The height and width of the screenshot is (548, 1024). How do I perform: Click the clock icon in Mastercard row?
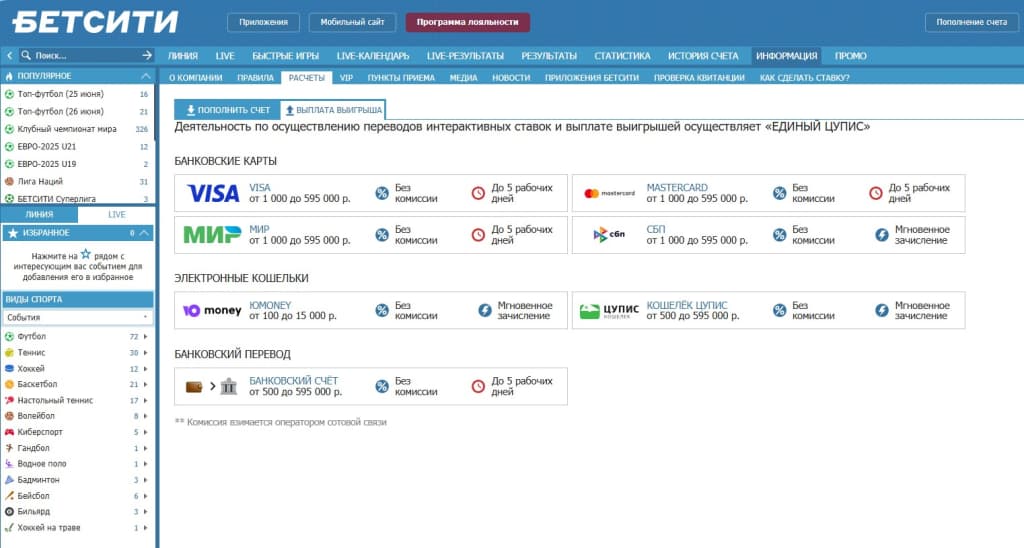tap(876, 193)
